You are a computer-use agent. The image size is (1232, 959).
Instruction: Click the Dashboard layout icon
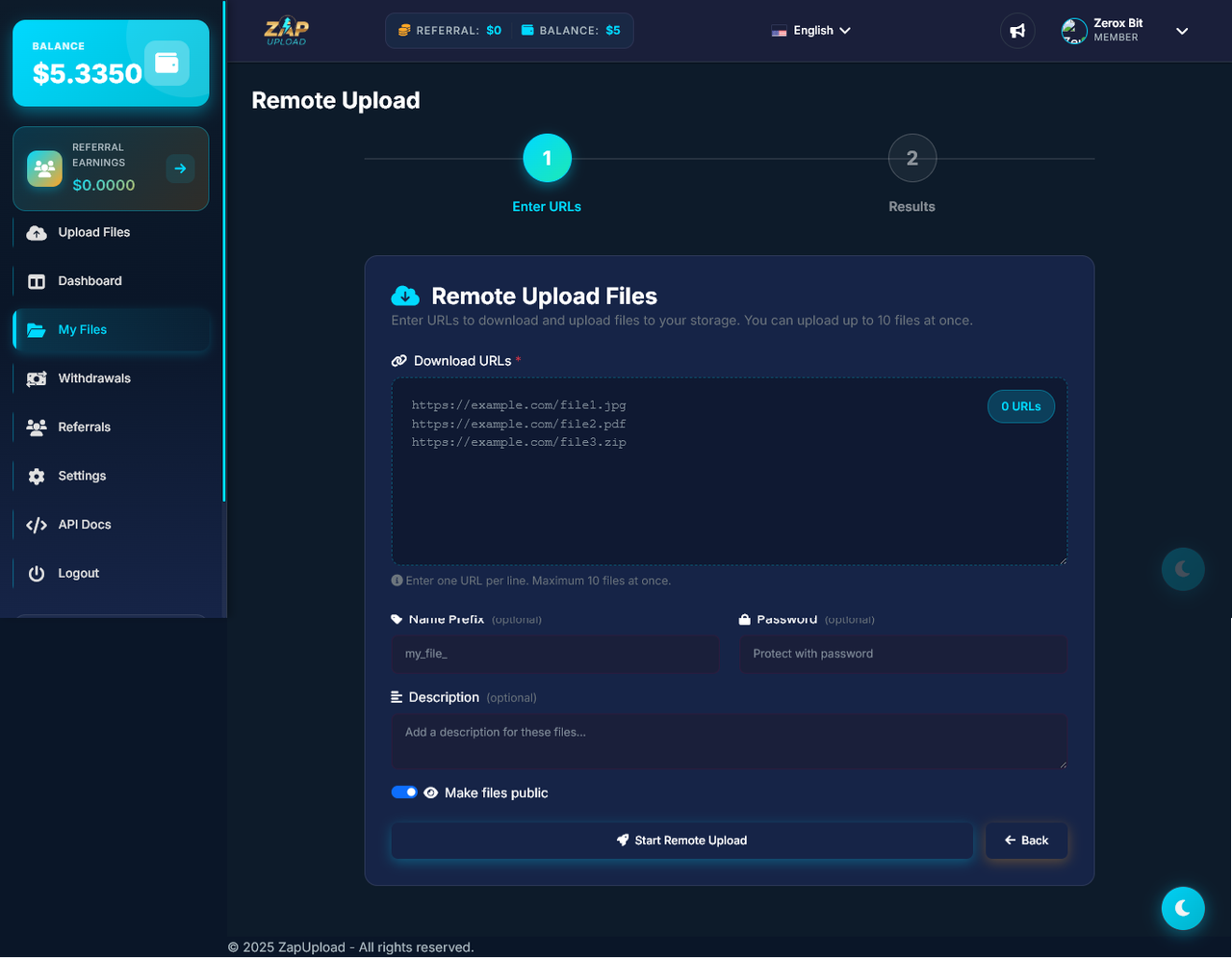(x=37, y=281)
